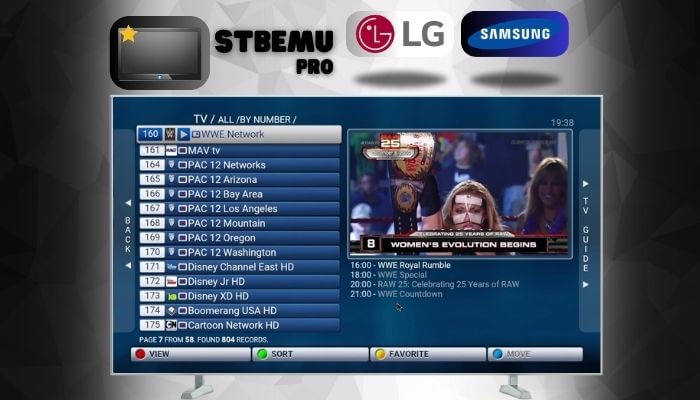Click the 18:00 WWE Special program entry
Viewport: 700px width, 400px height.
(388, 275)
